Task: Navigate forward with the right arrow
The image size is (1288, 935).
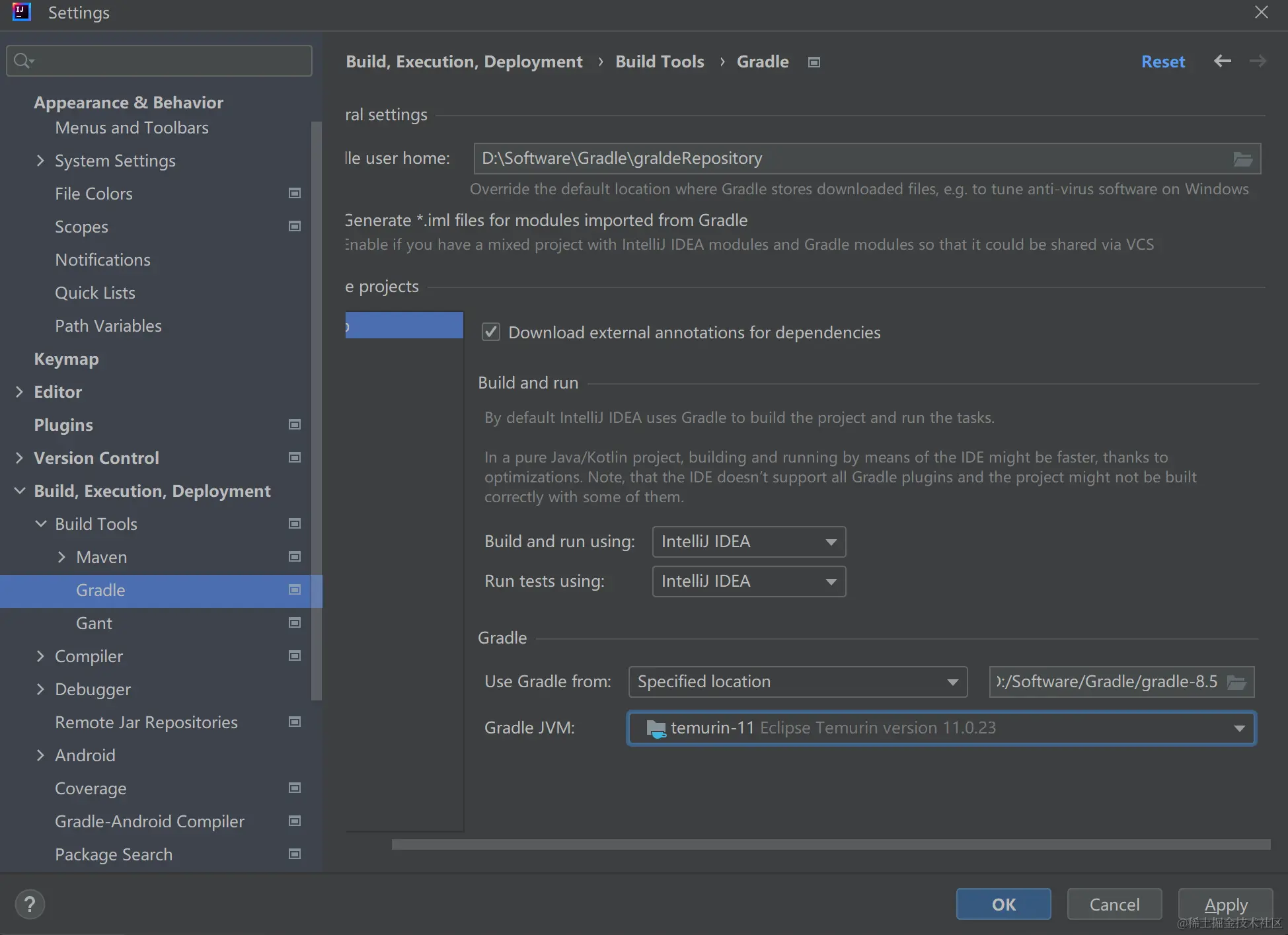Action: coord(1258,61)
